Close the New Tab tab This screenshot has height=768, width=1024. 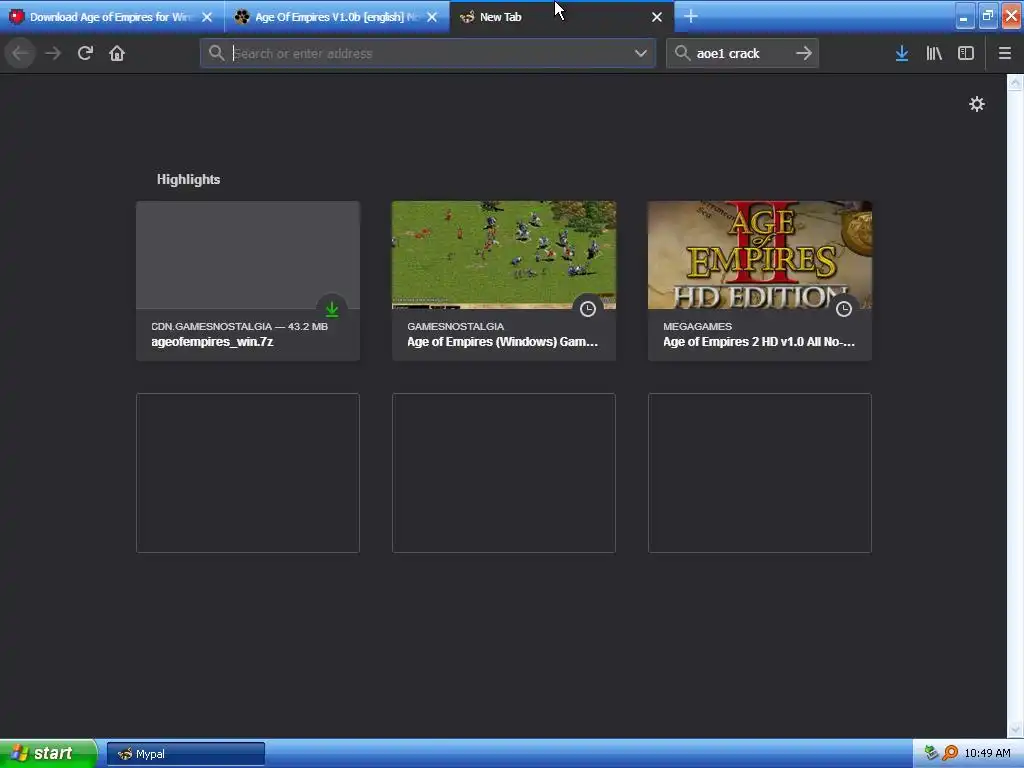pos(657,17)
